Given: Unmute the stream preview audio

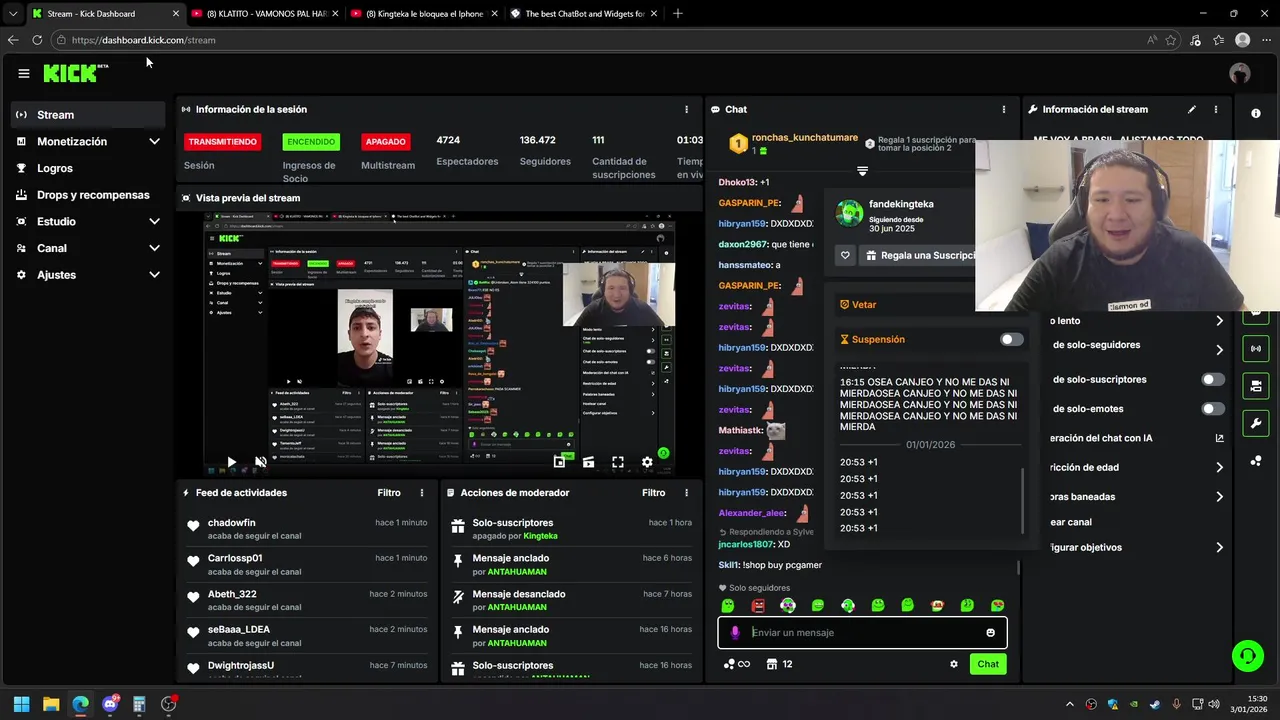Looking at the screenshot, I should [x=260, y=462].
